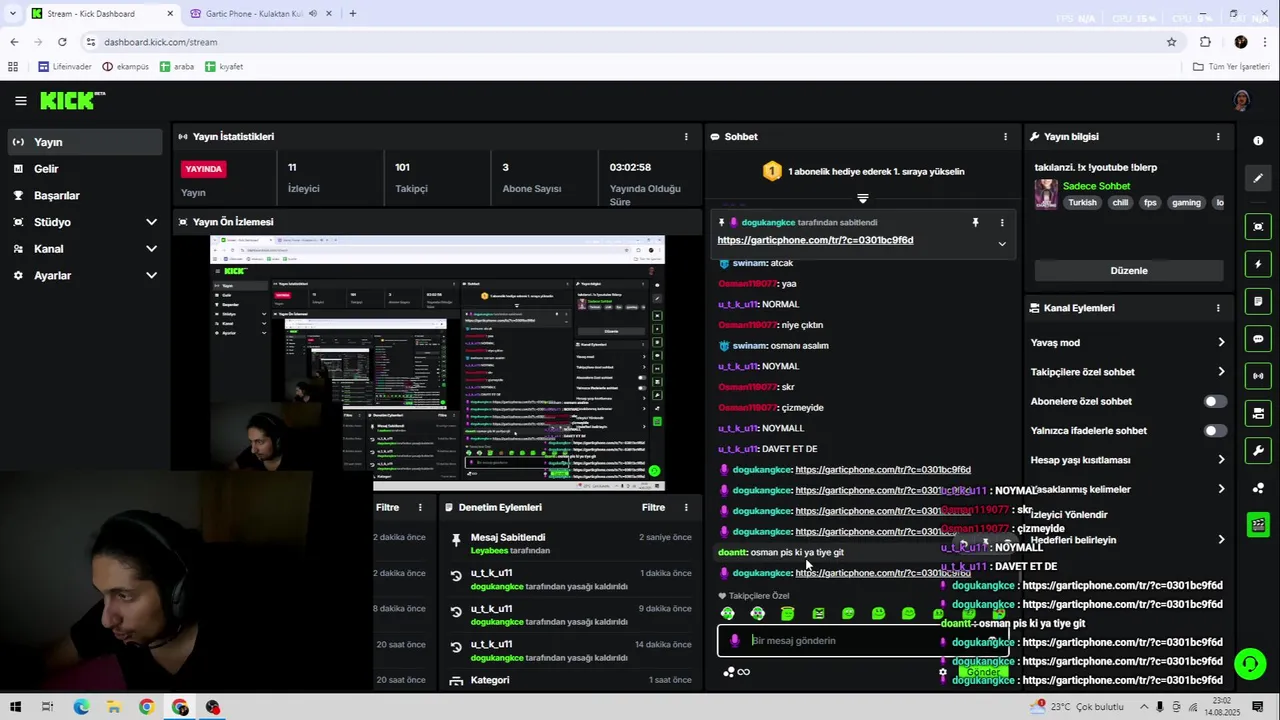Image resolution: width=1280 pixels, height=720 pixels.
Task: Toggle the wrench widget icon in the sidebar
Action: 1258,451
